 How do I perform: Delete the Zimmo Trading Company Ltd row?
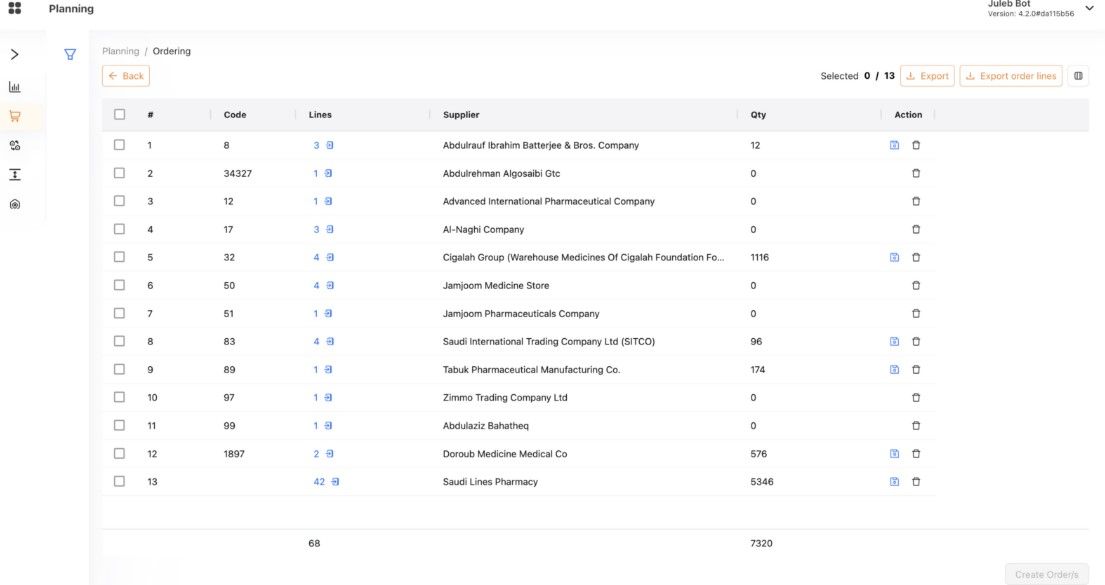click(x=916, y=398)
